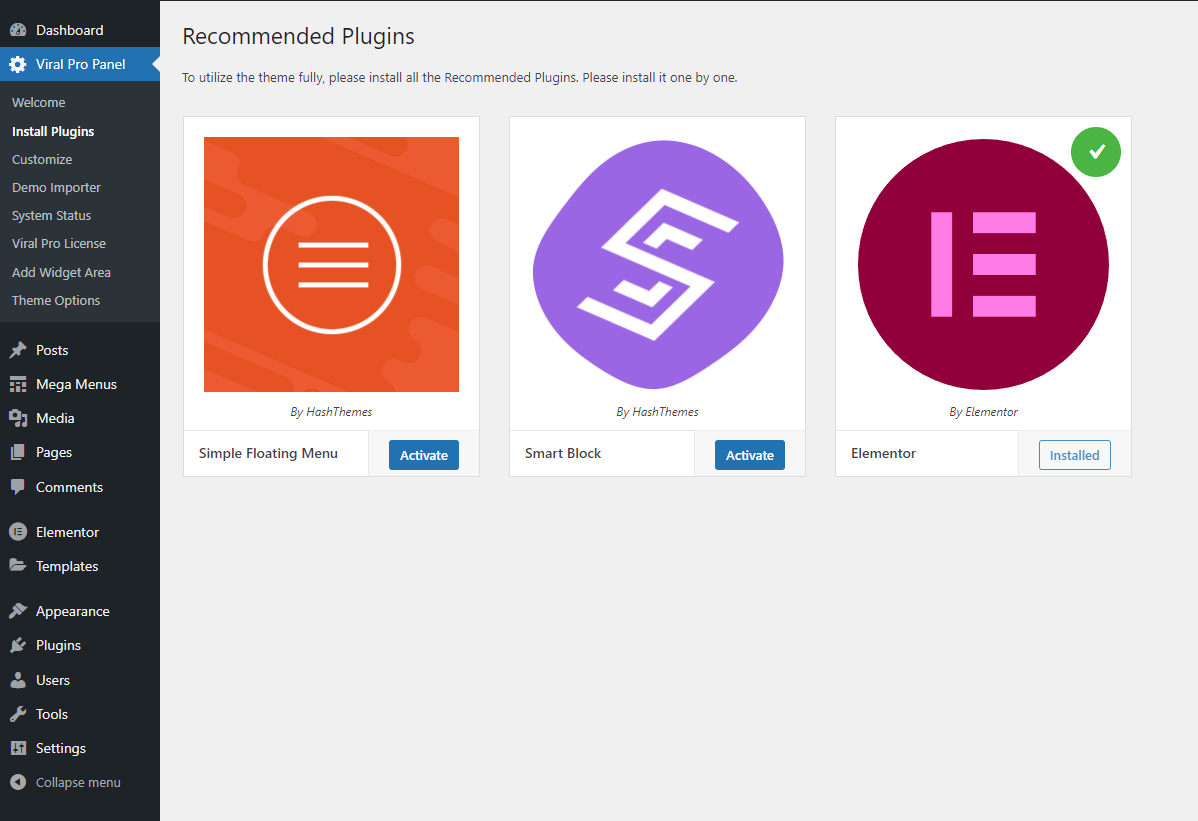Open Demo Importer from the submenu
The height and width of the screenshot is (821, 1198).
(x=56, y=187)
